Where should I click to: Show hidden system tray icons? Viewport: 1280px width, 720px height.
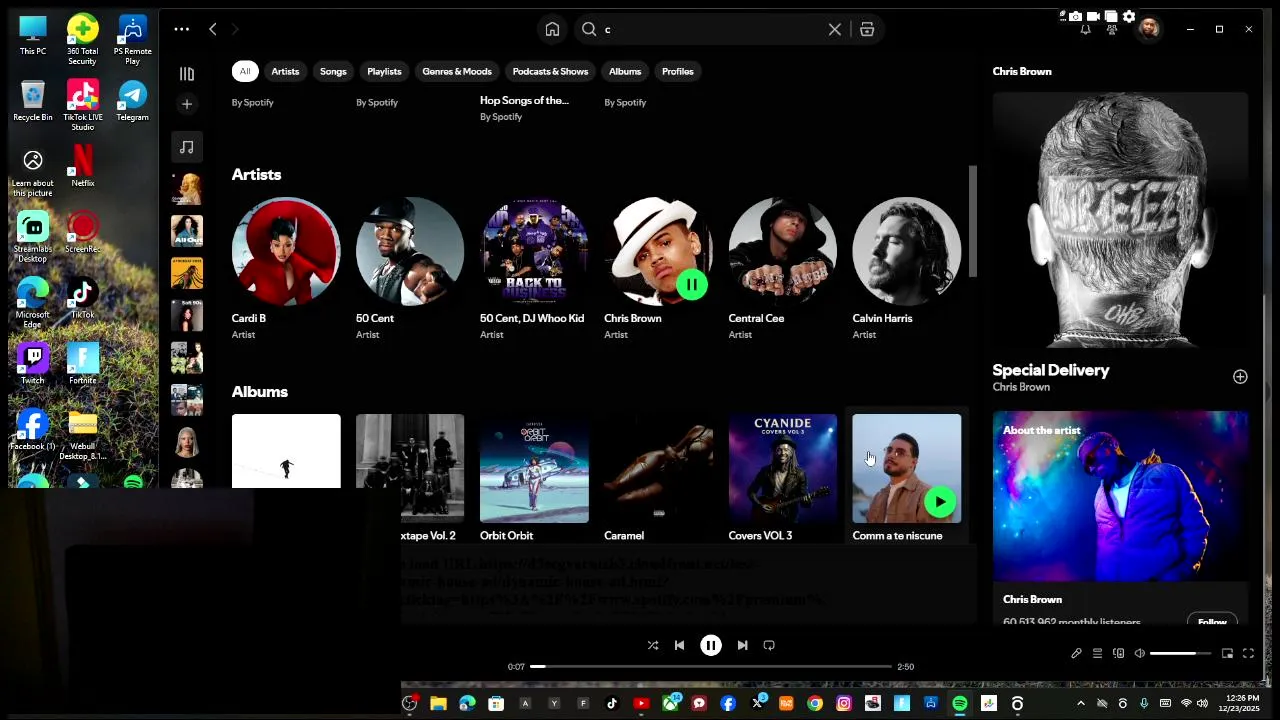[1080, 704]
